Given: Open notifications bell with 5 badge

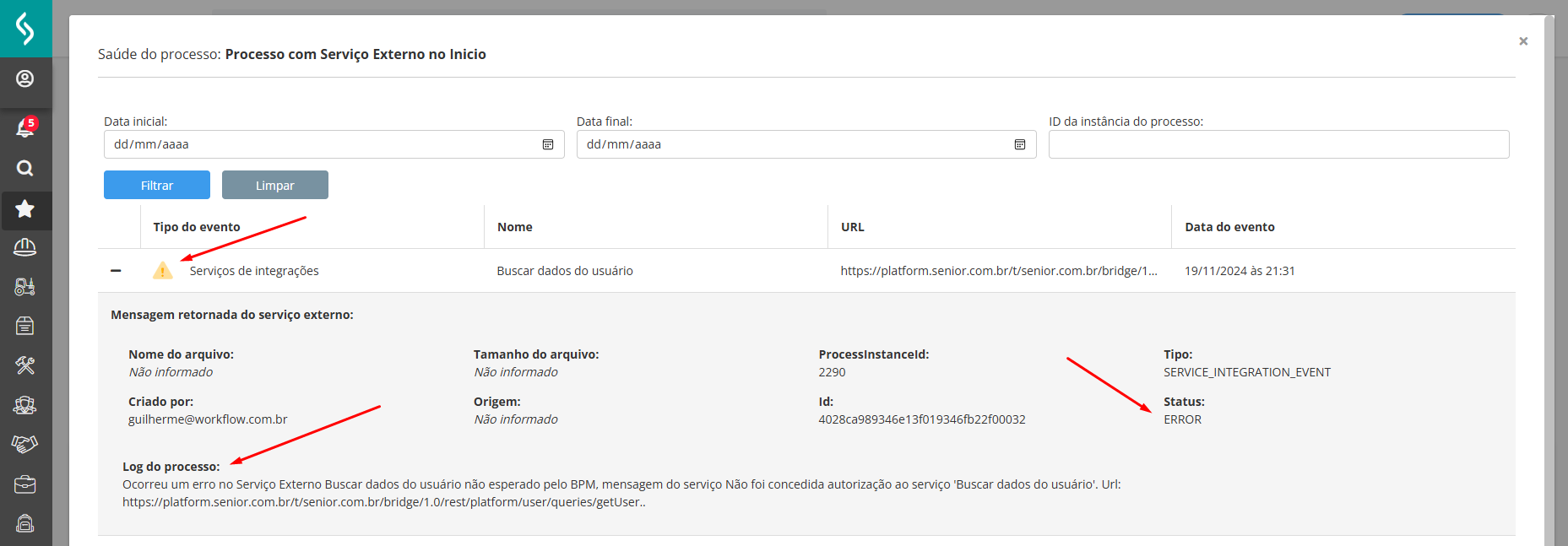Looking at the screenshot, I should (25, 127).
